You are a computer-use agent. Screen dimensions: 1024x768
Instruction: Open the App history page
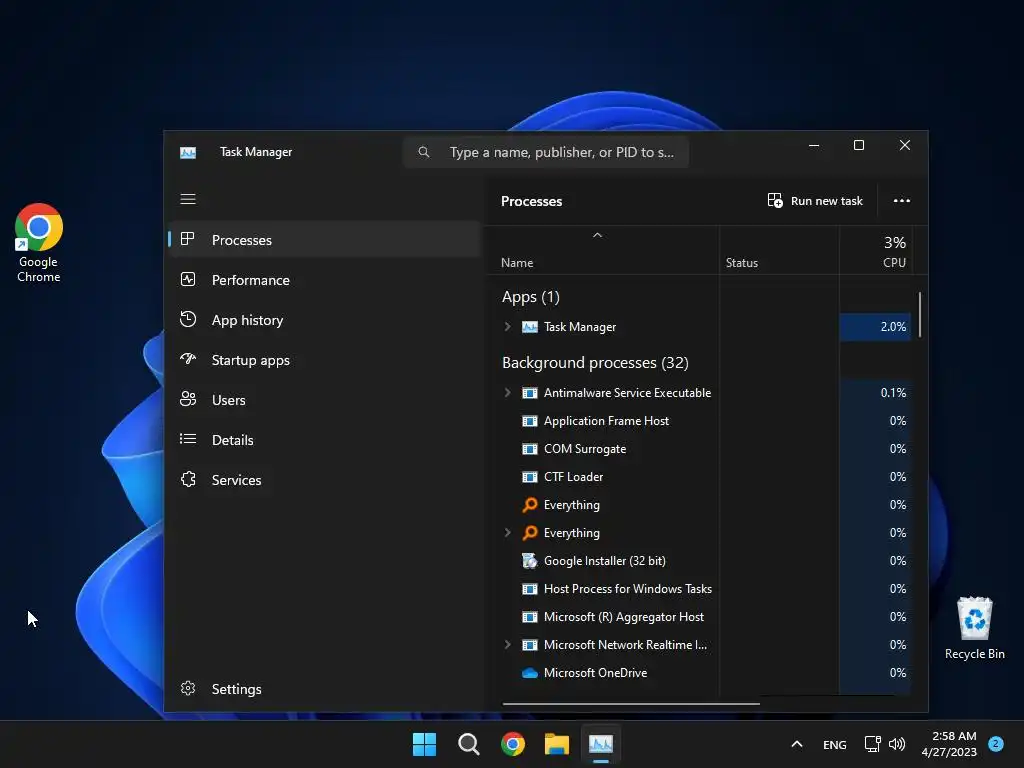tap(325, 320)
